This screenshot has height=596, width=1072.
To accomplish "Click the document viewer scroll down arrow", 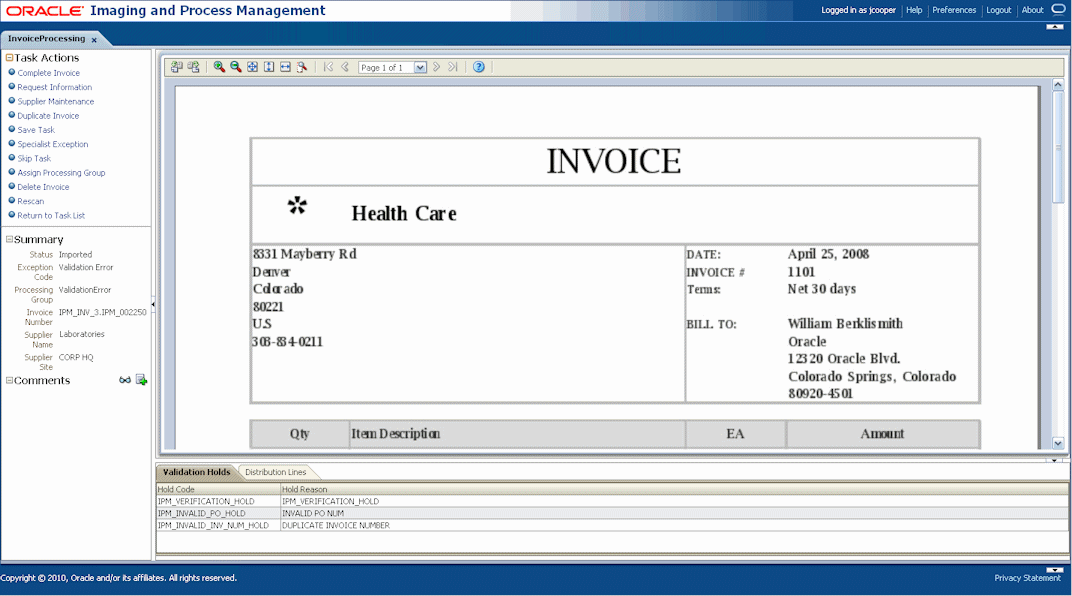I will pos(1058,443).
